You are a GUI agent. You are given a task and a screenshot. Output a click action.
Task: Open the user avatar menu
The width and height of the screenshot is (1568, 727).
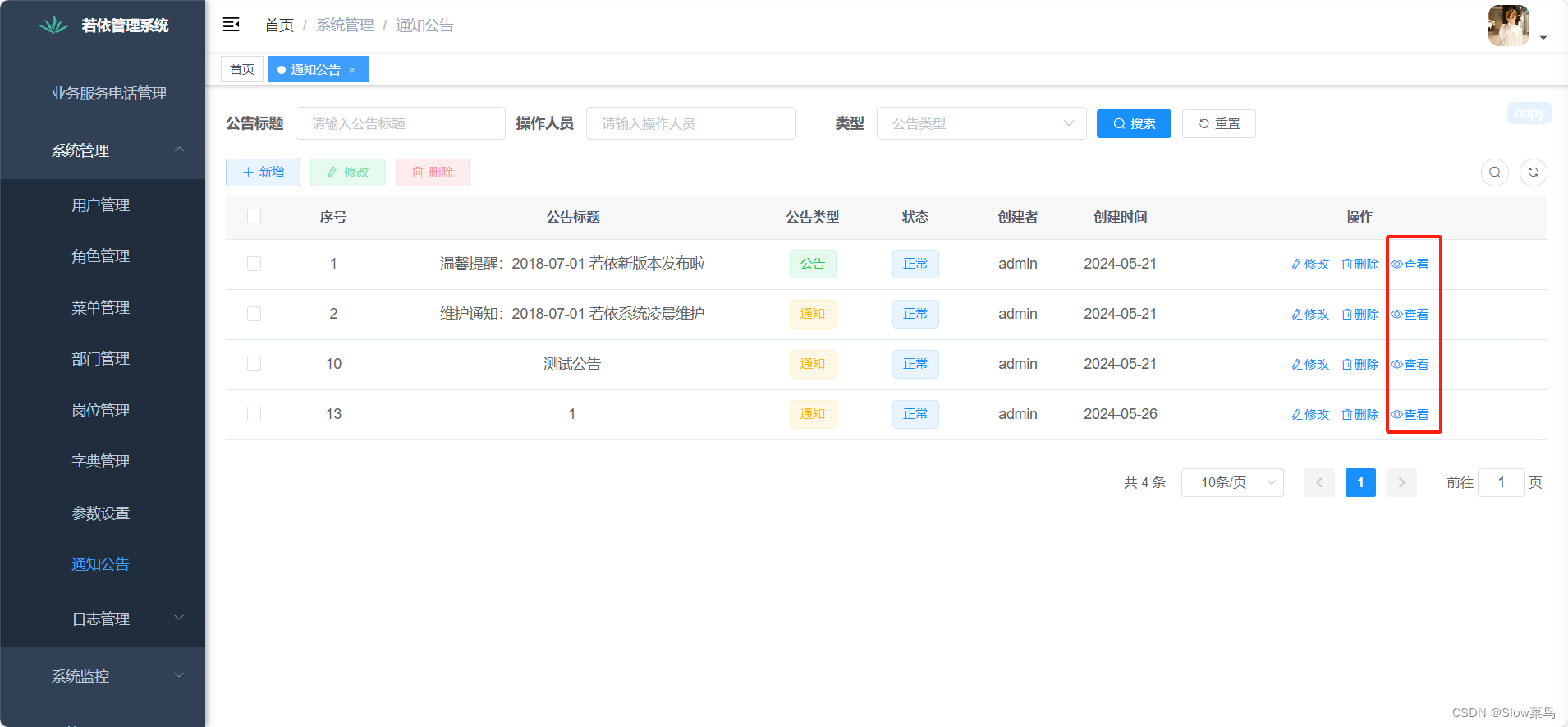coord(1509,25)
